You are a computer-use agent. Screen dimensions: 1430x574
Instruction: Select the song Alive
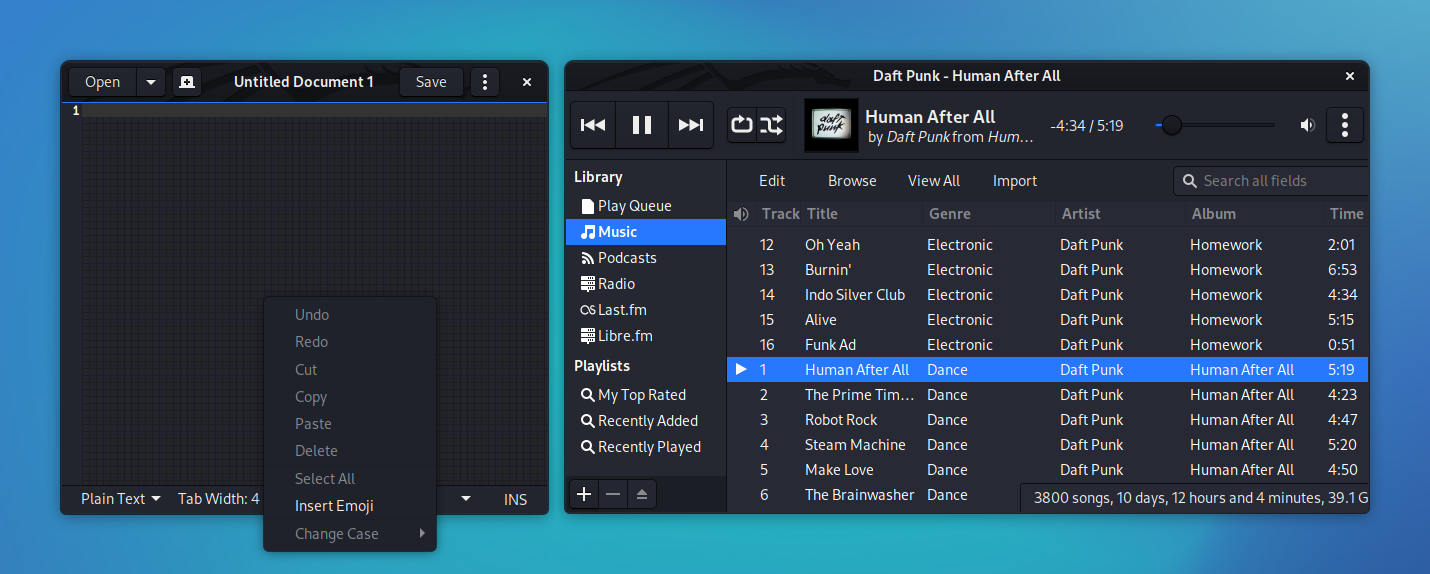[x=1047, y=320]
